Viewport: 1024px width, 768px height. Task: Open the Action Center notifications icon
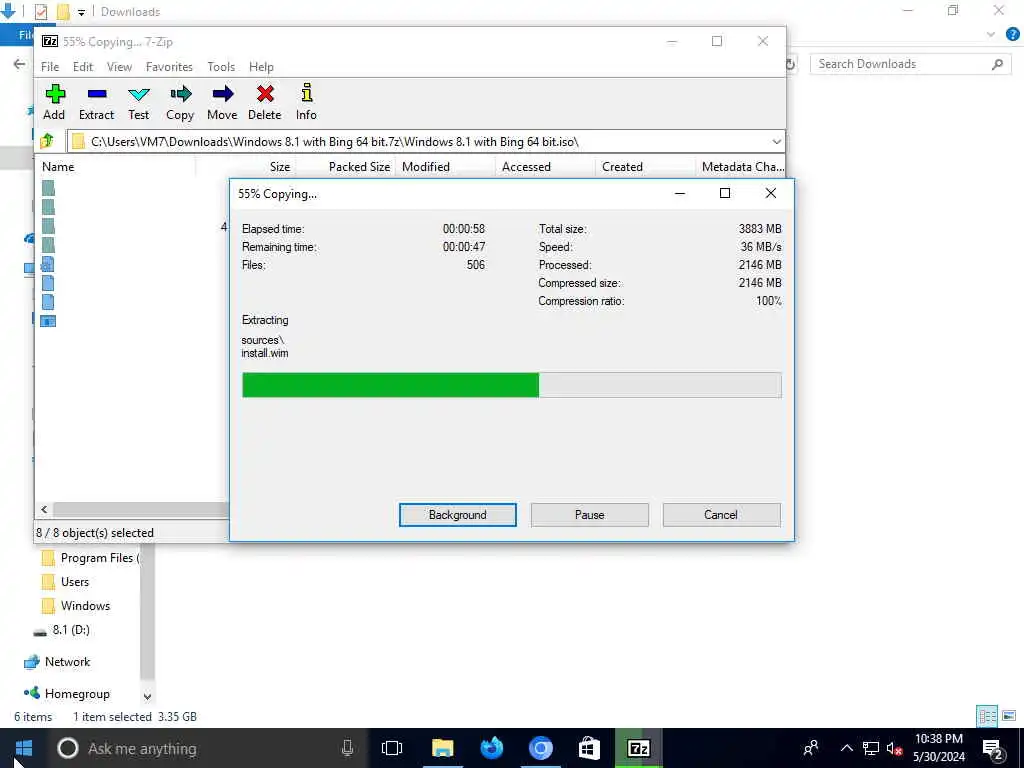point(993,749)
